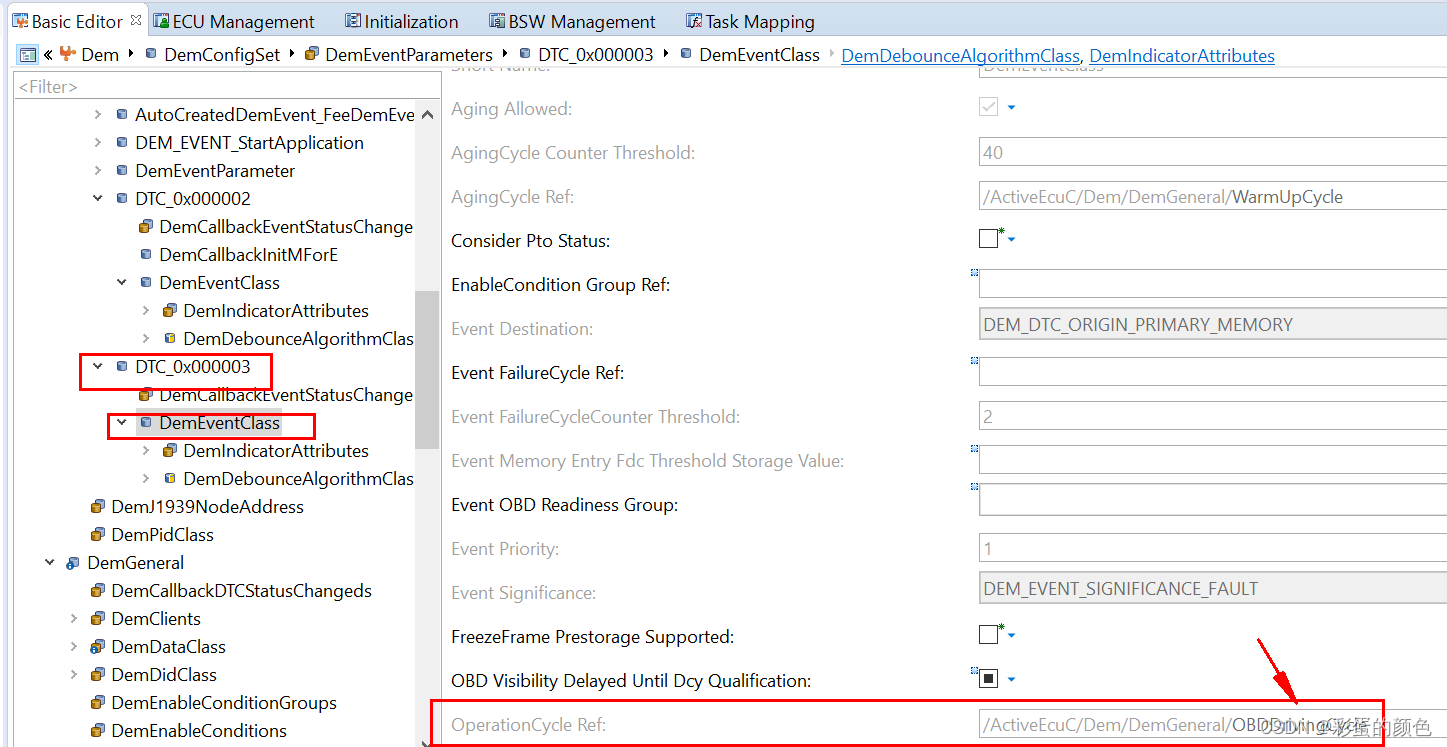Collapse the DTC_0x000002 tree node
Image resolution: width=1447 pixels, height=747 pixels.
pyautogui.click(x=98, y=199)
